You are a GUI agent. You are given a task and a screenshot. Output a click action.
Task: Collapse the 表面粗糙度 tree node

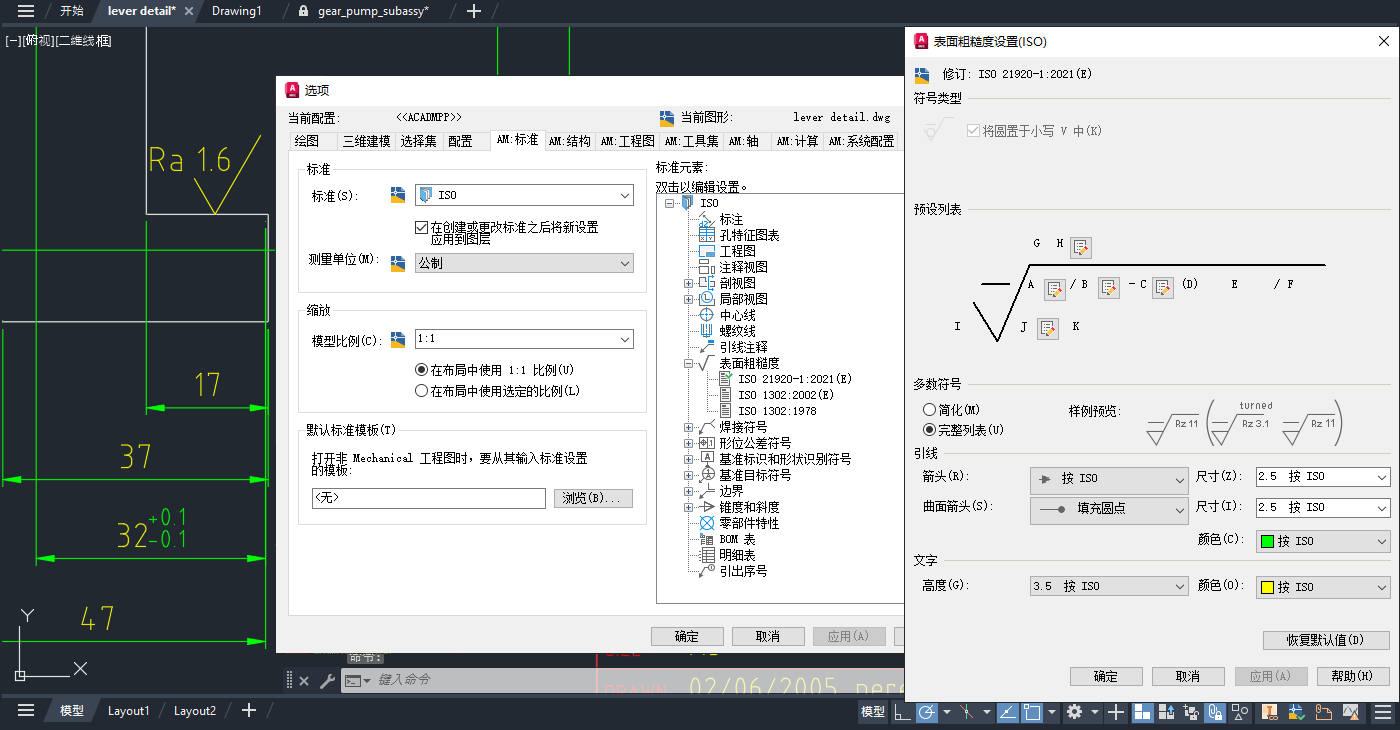point(688,363)
